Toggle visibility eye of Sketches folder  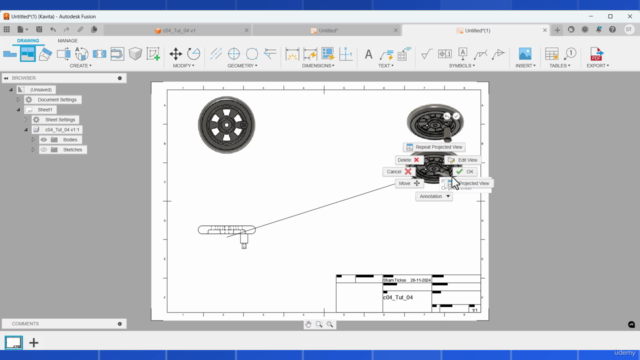pyautogui.click(x=44, y=150)
